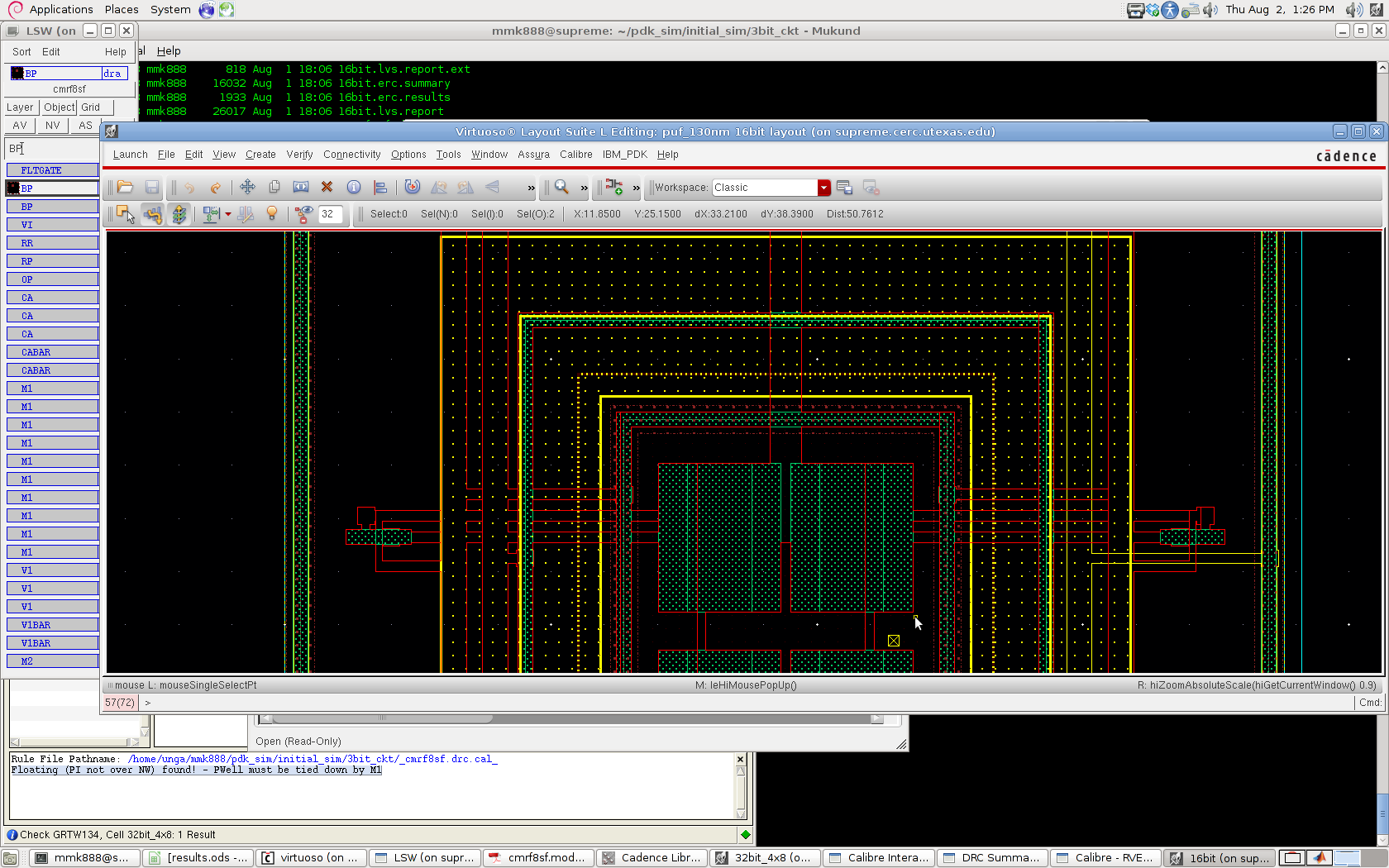Toggle the layer stack via icon
Image resolution: width=1389 pixels, height=868 pixels.
pyautogui.click(x=179, y=214)
